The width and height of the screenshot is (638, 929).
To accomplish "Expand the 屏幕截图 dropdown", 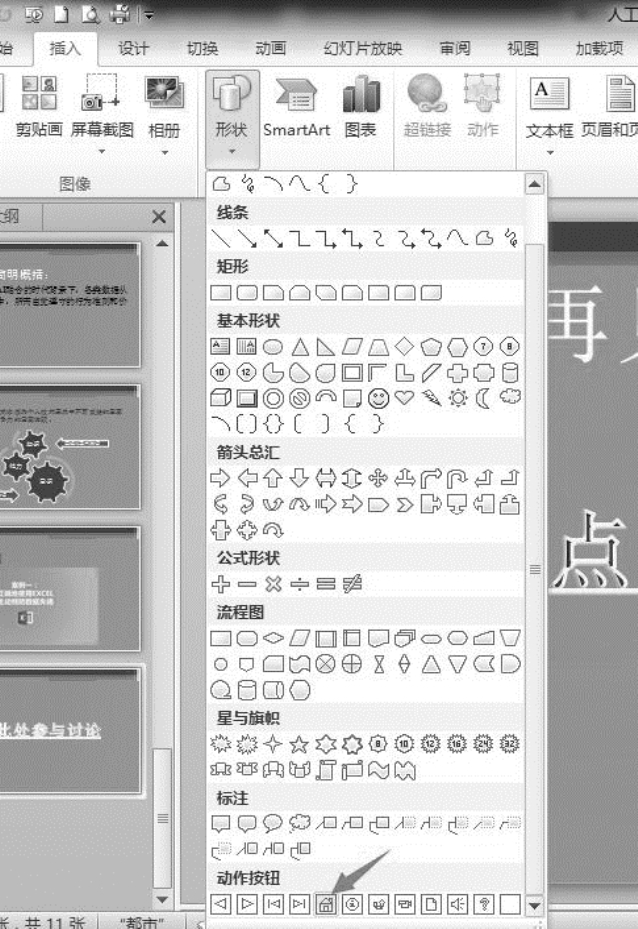I will [x=102, y=152].
